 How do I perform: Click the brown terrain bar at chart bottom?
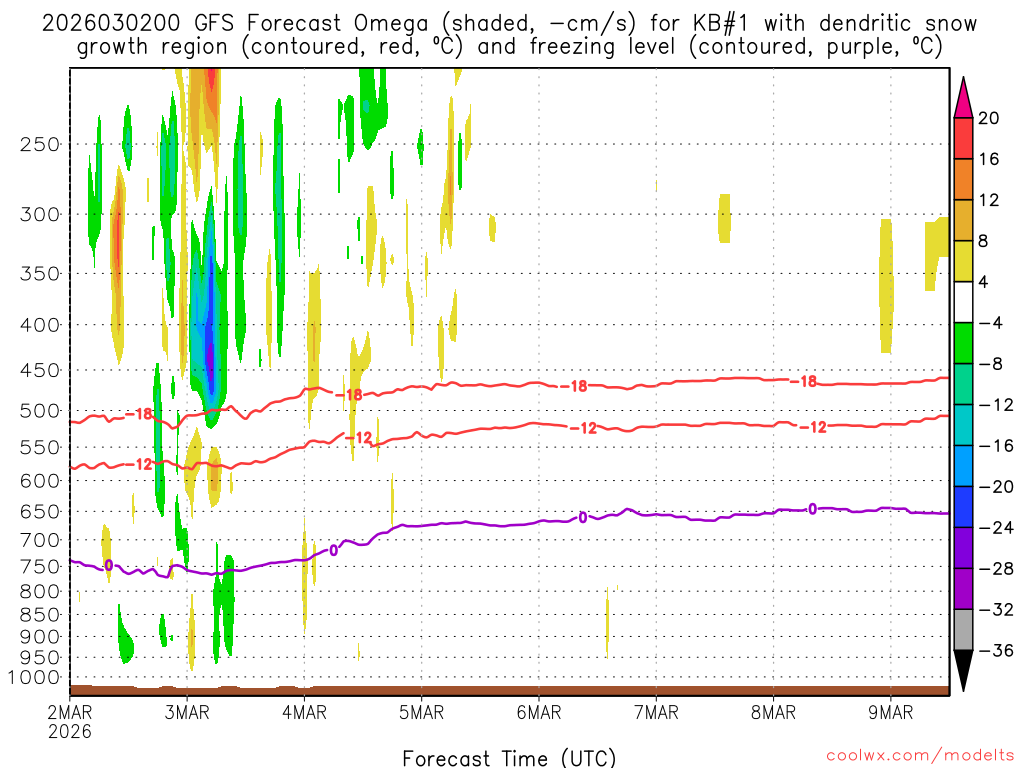pyautogui.click(x=509, y=690)
